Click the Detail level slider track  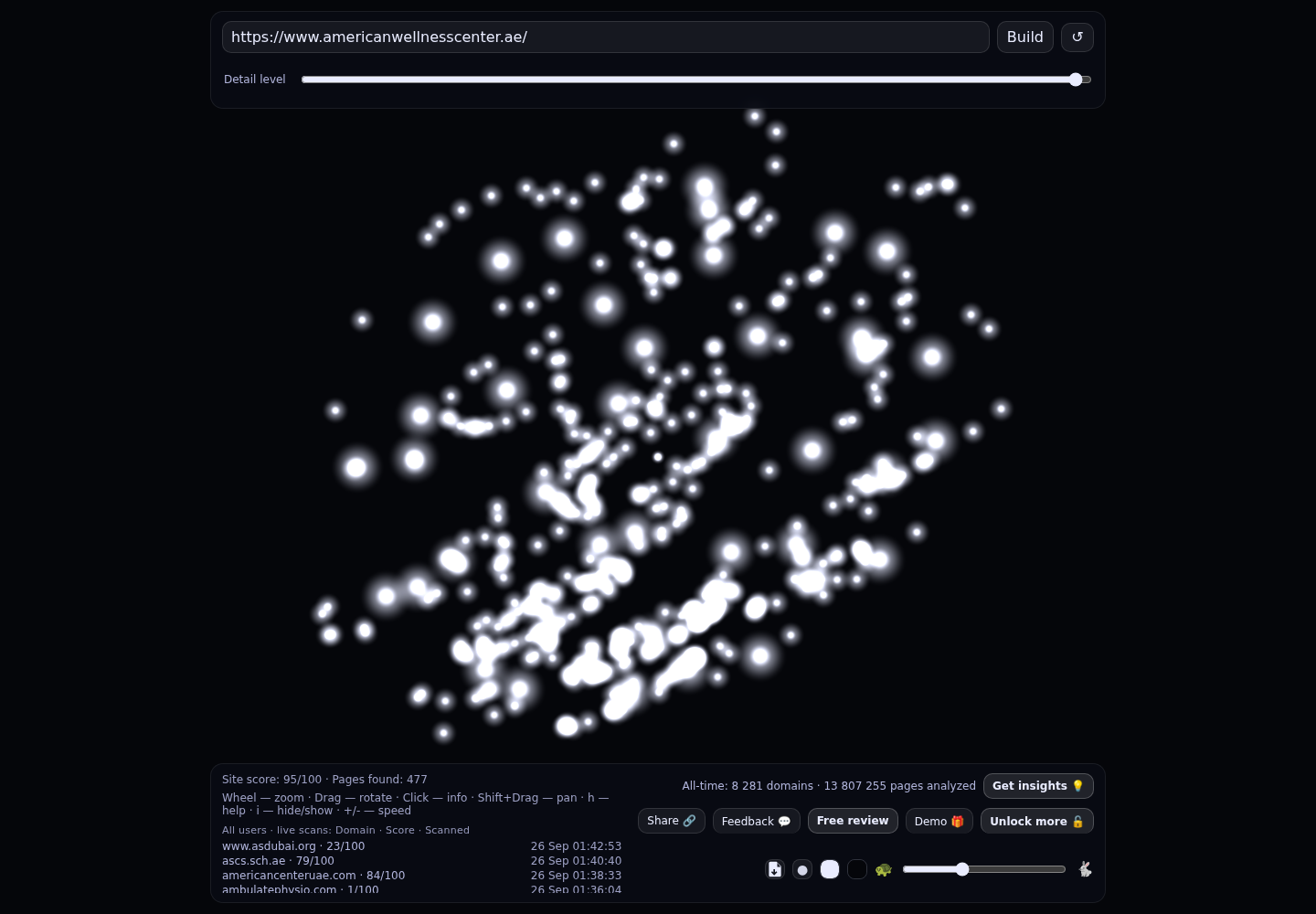pos(696,80)
